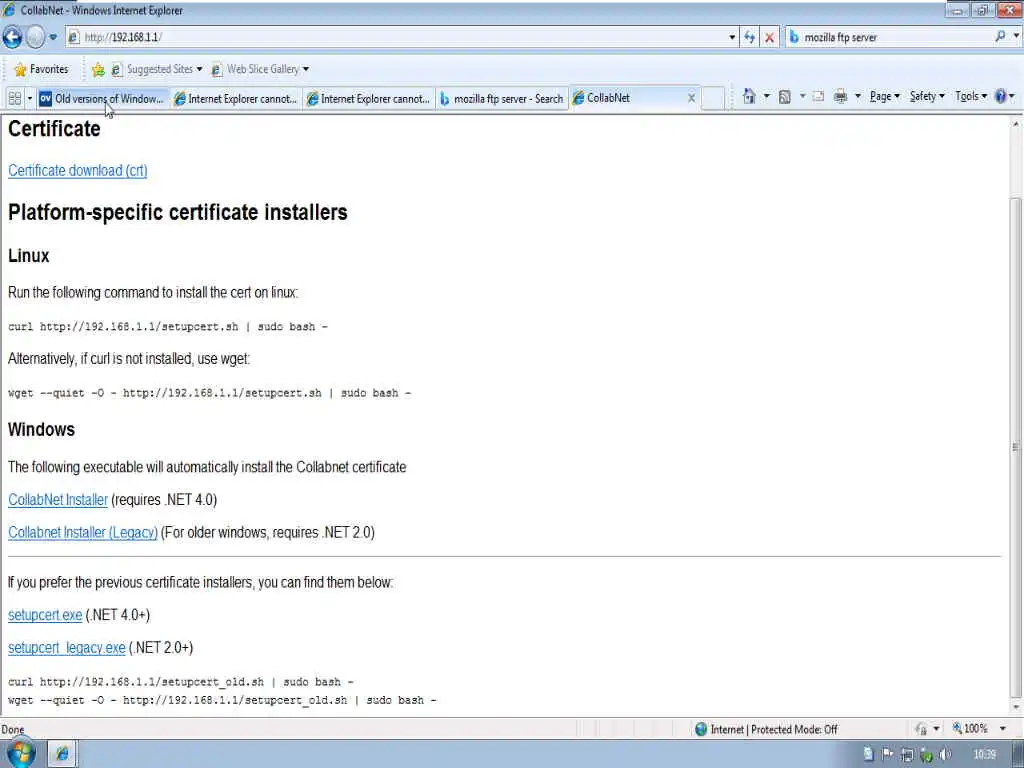Download the setupcert_legacy.exe link
The image size is (1024, 768).
point(67,648)
